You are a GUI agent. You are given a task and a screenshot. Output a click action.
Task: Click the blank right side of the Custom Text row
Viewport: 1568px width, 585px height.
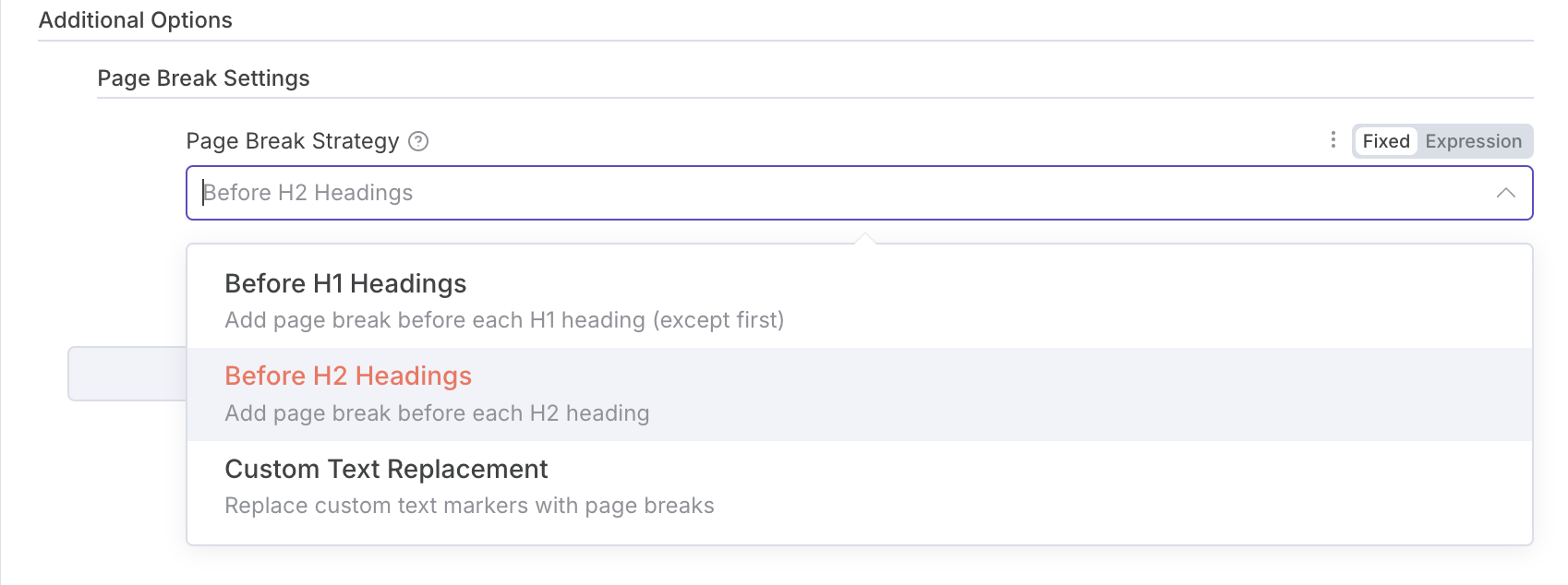pyautogui.click(x=1200, y=487)
